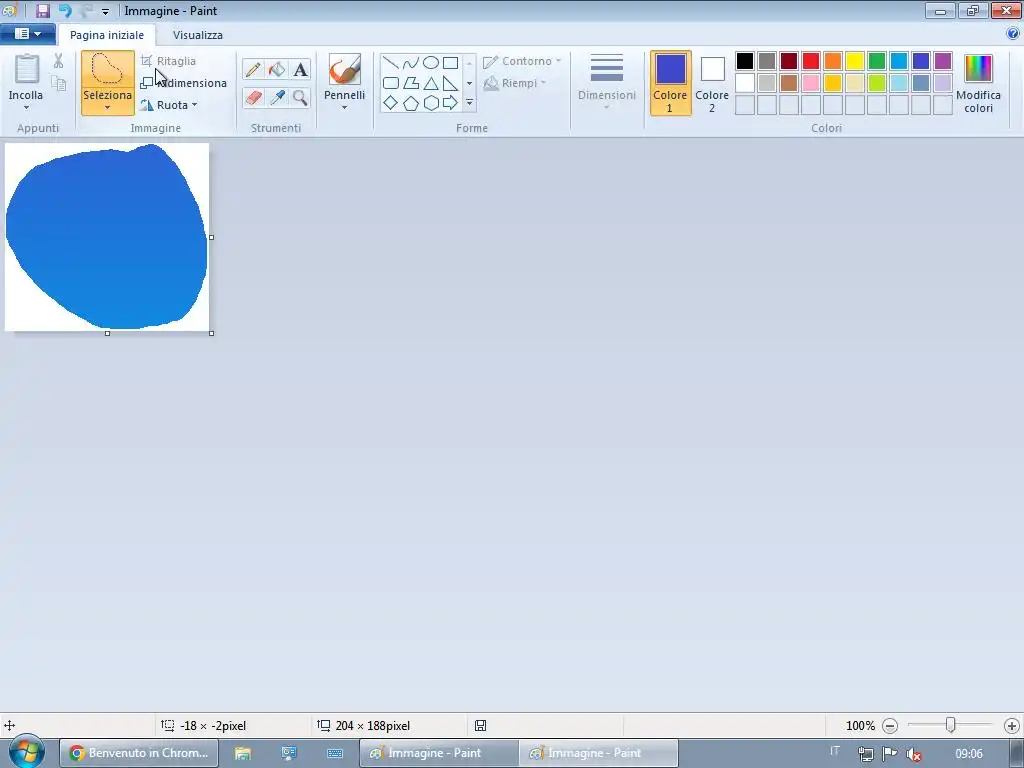Pick the red color swatch

click(811, 61)
